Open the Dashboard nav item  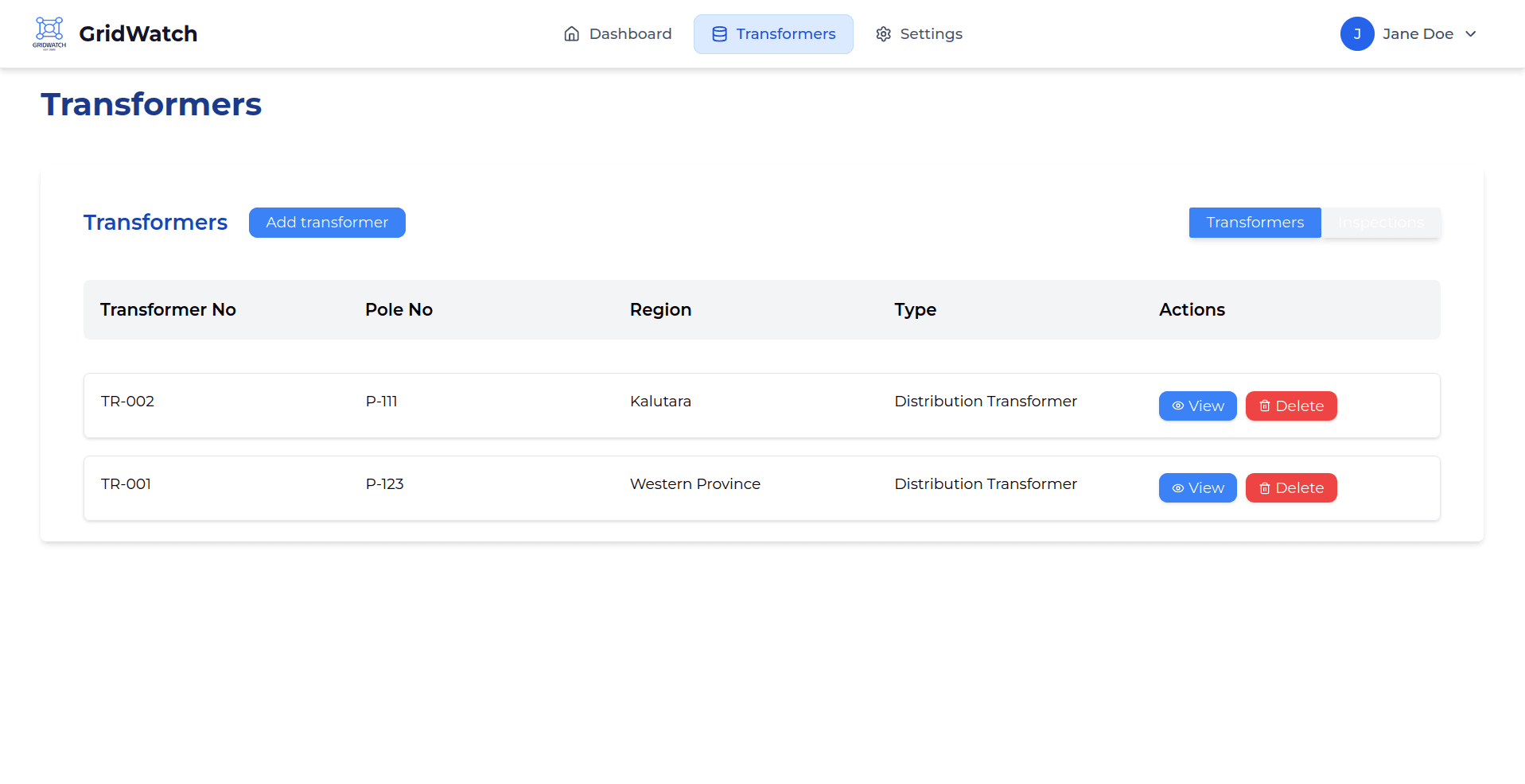click(x=617, y=34)
